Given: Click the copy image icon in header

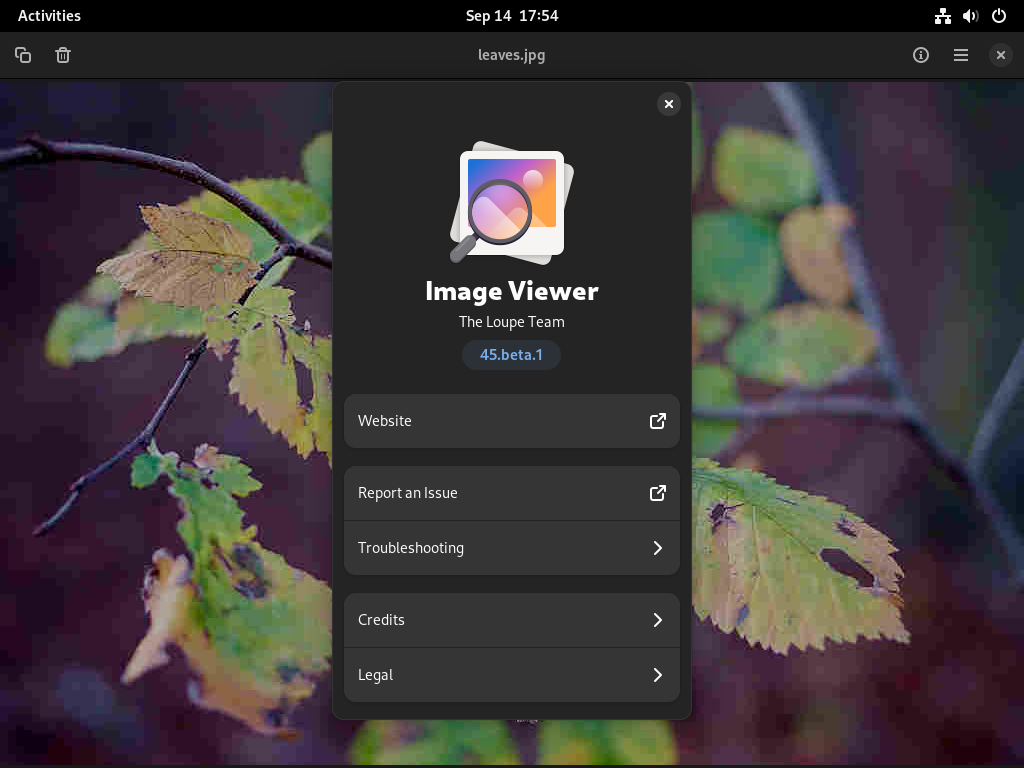Looking at the screenshot, I should [x=23, y=55].
